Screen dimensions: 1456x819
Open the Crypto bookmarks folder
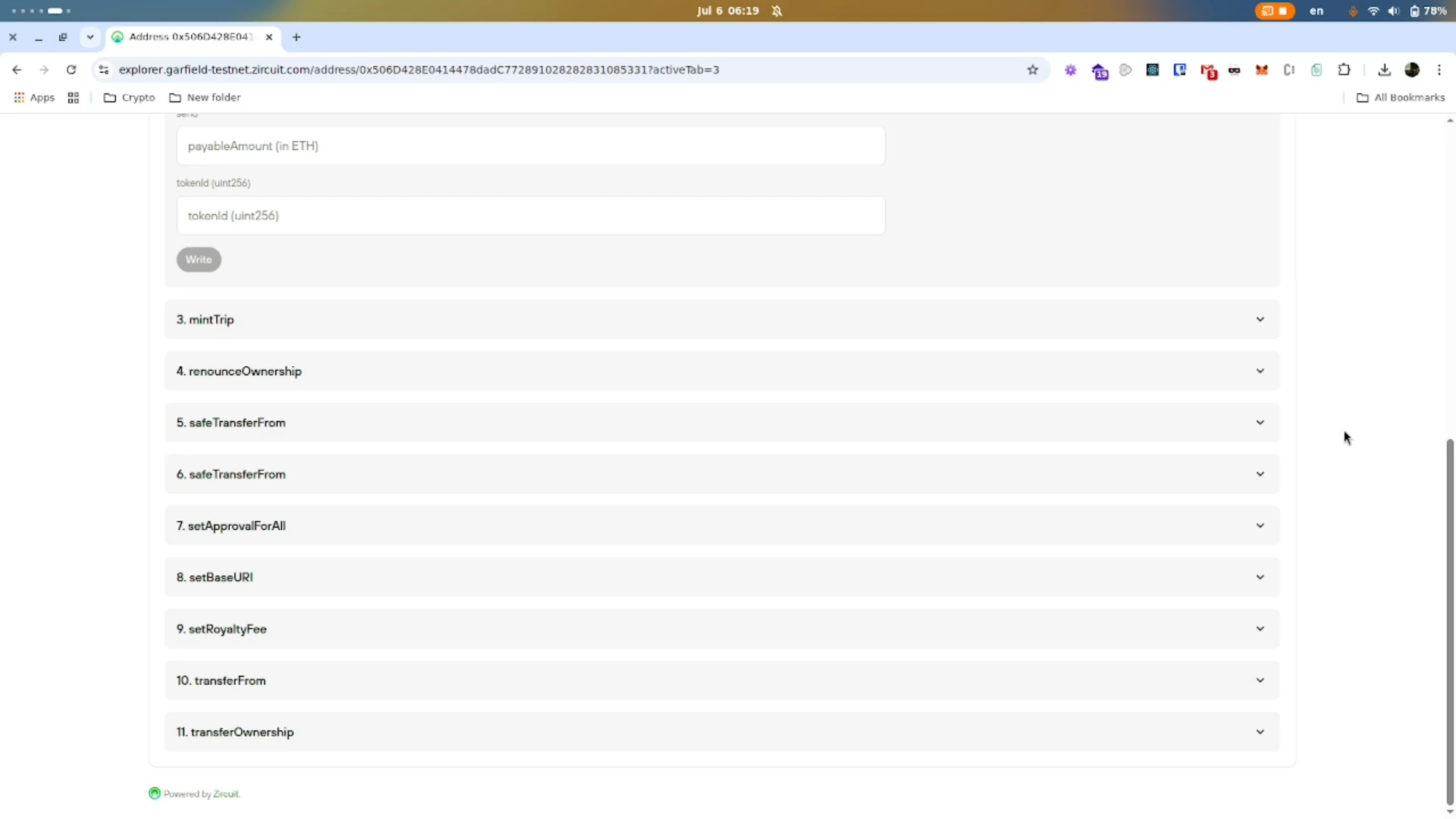click(x=129, y=98)
